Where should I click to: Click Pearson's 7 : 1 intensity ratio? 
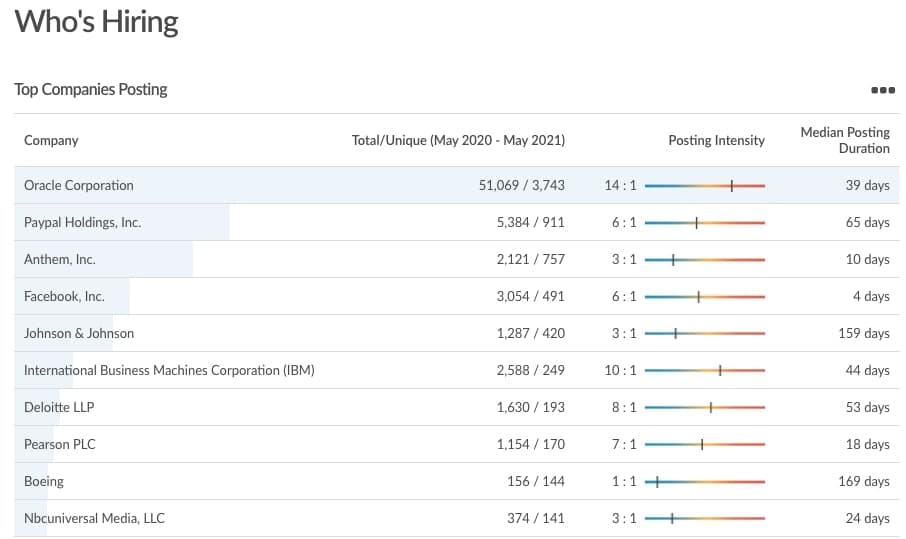(624, 444)
